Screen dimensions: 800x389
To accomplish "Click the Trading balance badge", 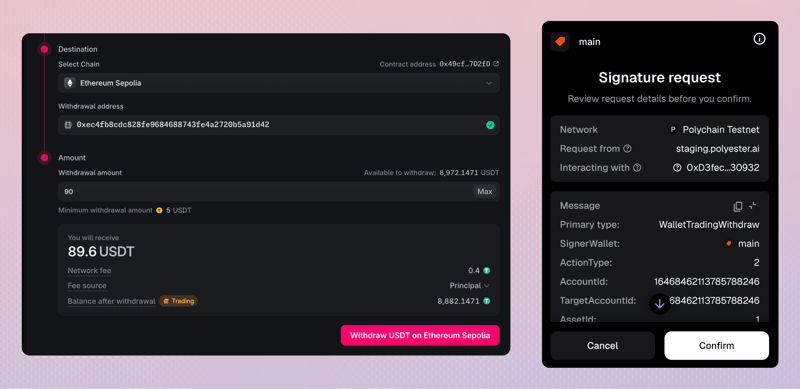I will [x=178, y=301].
